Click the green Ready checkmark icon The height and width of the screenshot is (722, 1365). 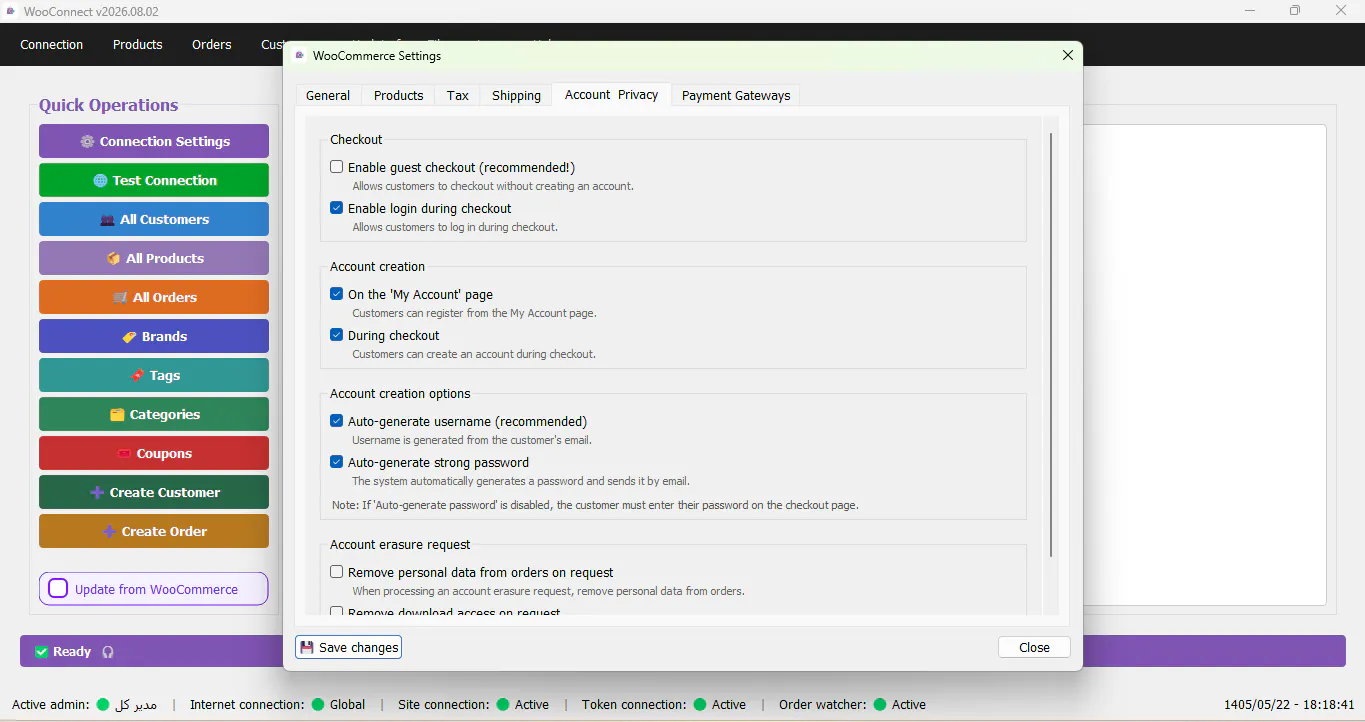[x=42, y=651]
